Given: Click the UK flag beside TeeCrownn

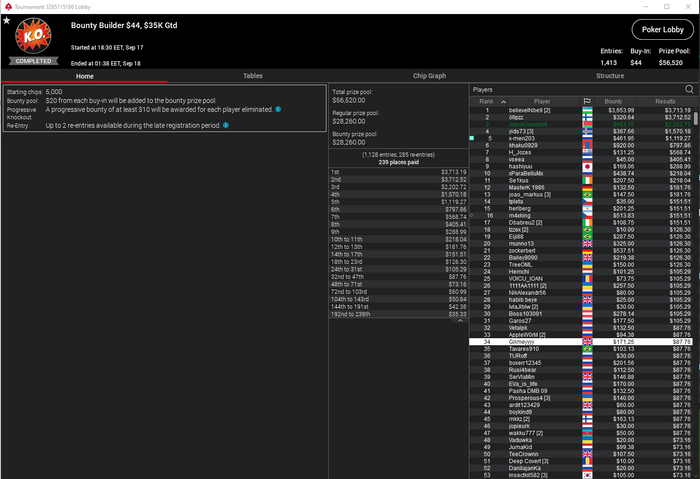Looking at the screenshot, I should 588,454.
